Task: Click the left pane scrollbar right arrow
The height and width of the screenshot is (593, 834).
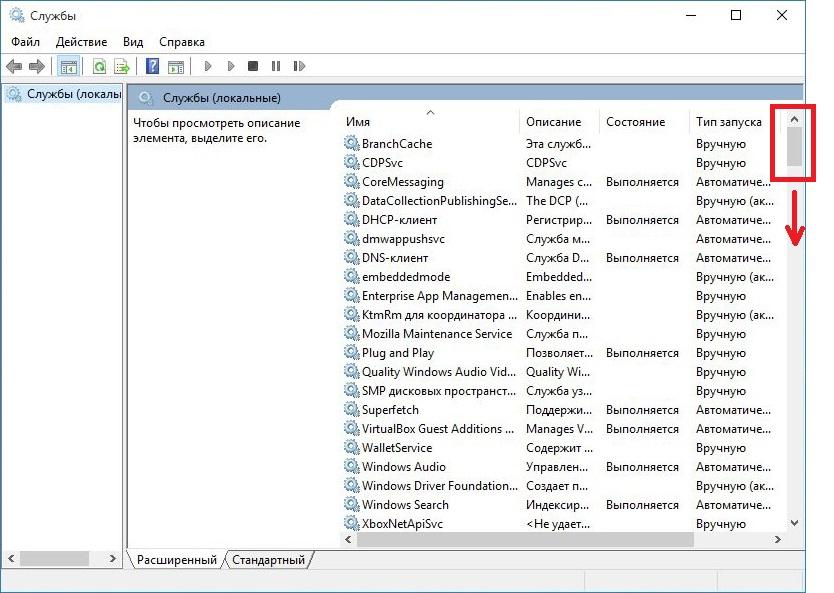Action: (x=112, y=558)
